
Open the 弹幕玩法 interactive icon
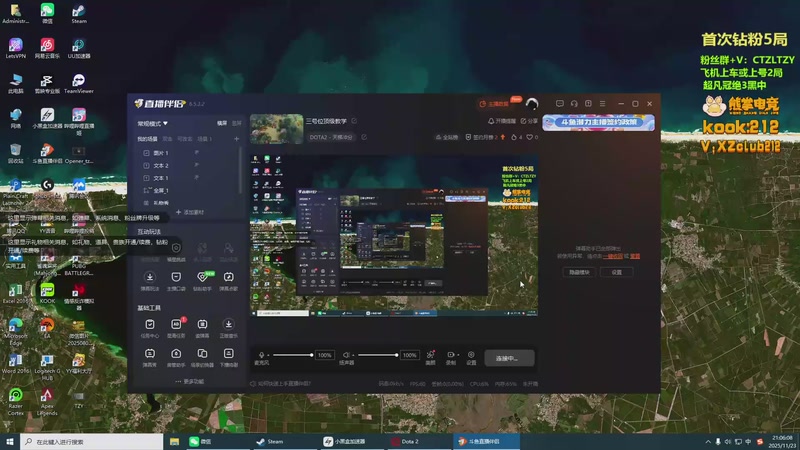pyautogui.click(x=150, y=277)
